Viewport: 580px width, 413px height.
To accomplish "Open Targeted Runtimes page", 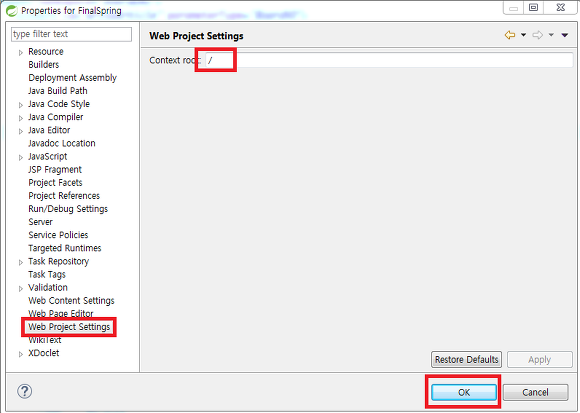I will pyautogui.click(x=65, y=248).
